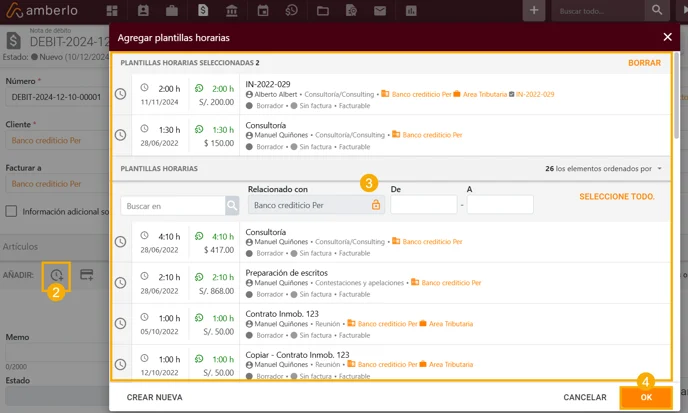Click SELECCIONE TODO
This screenshot has width=688, height=413.
(x=616, y=197)
